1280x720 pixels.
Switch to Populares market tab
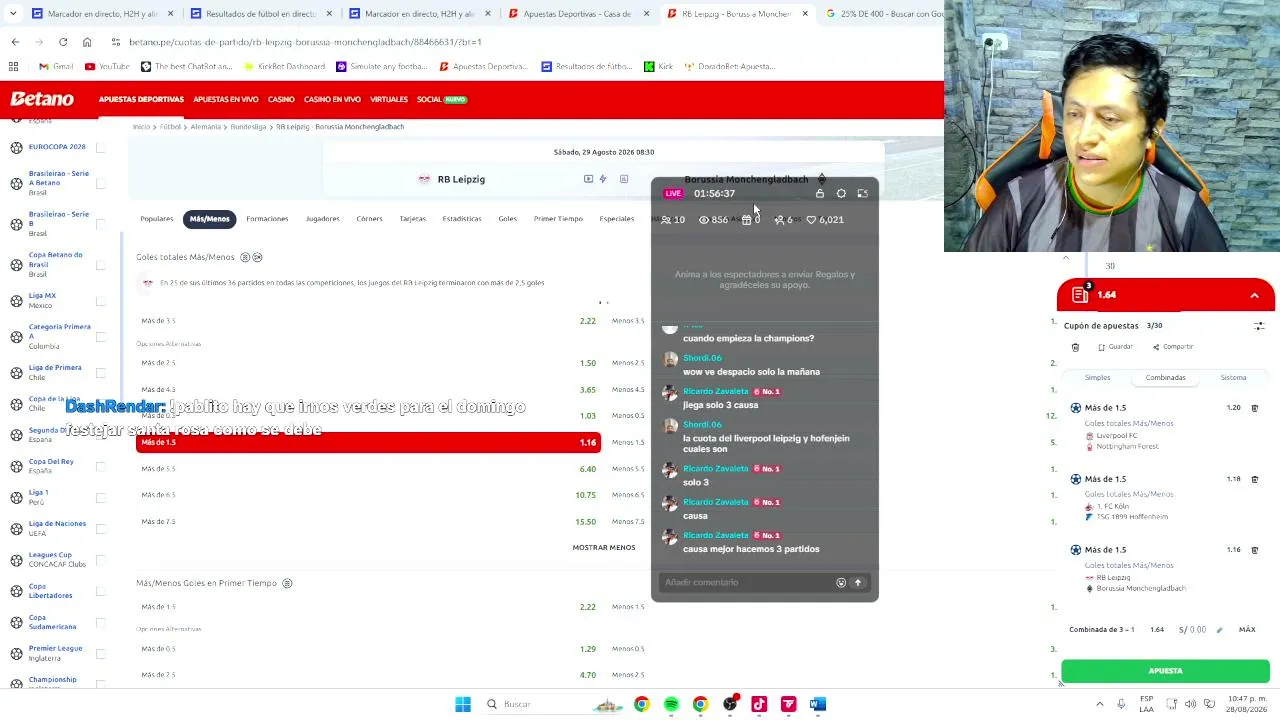(156, 219)
